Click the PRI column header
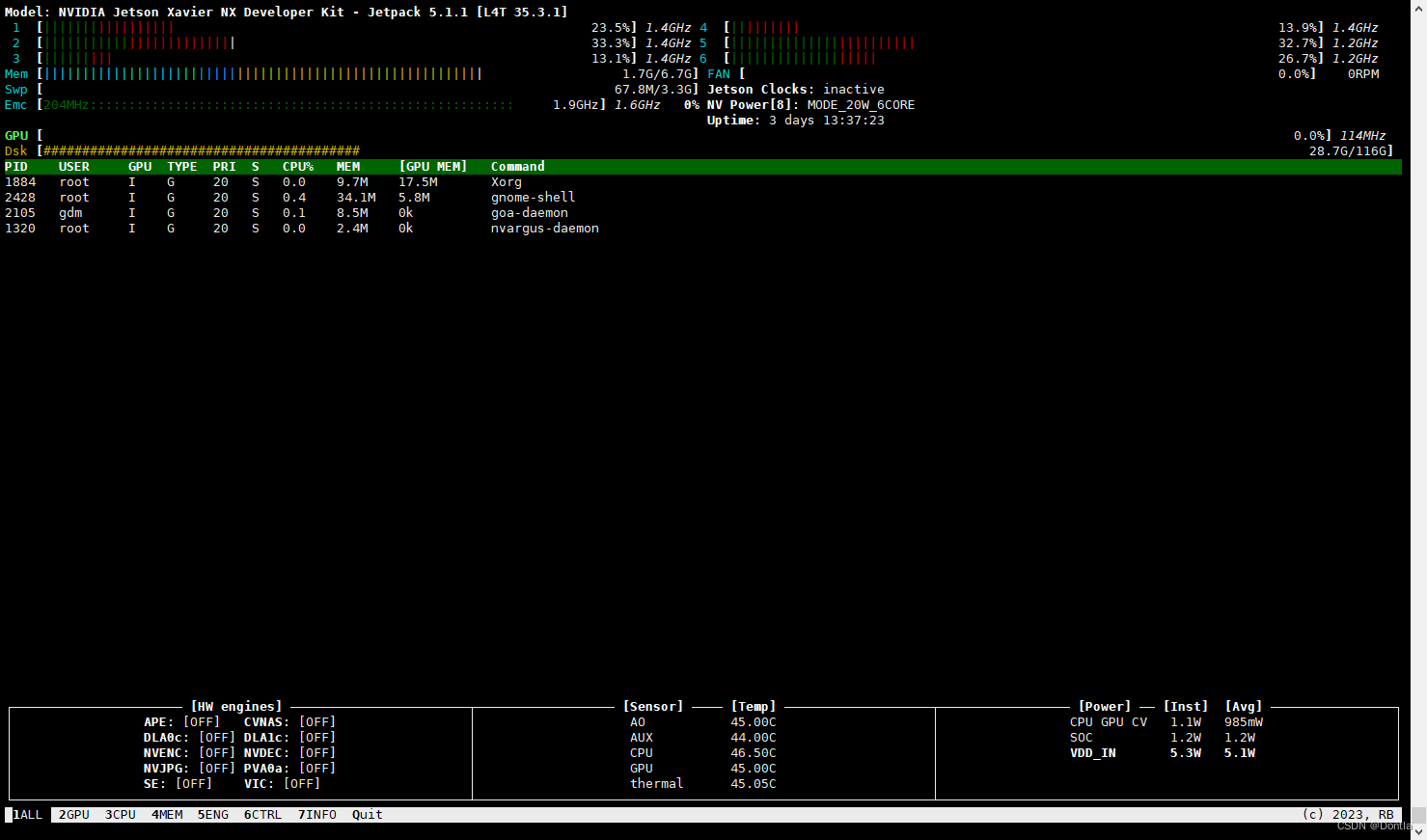The image size is (1427, 840). click(x=225, y=167)
